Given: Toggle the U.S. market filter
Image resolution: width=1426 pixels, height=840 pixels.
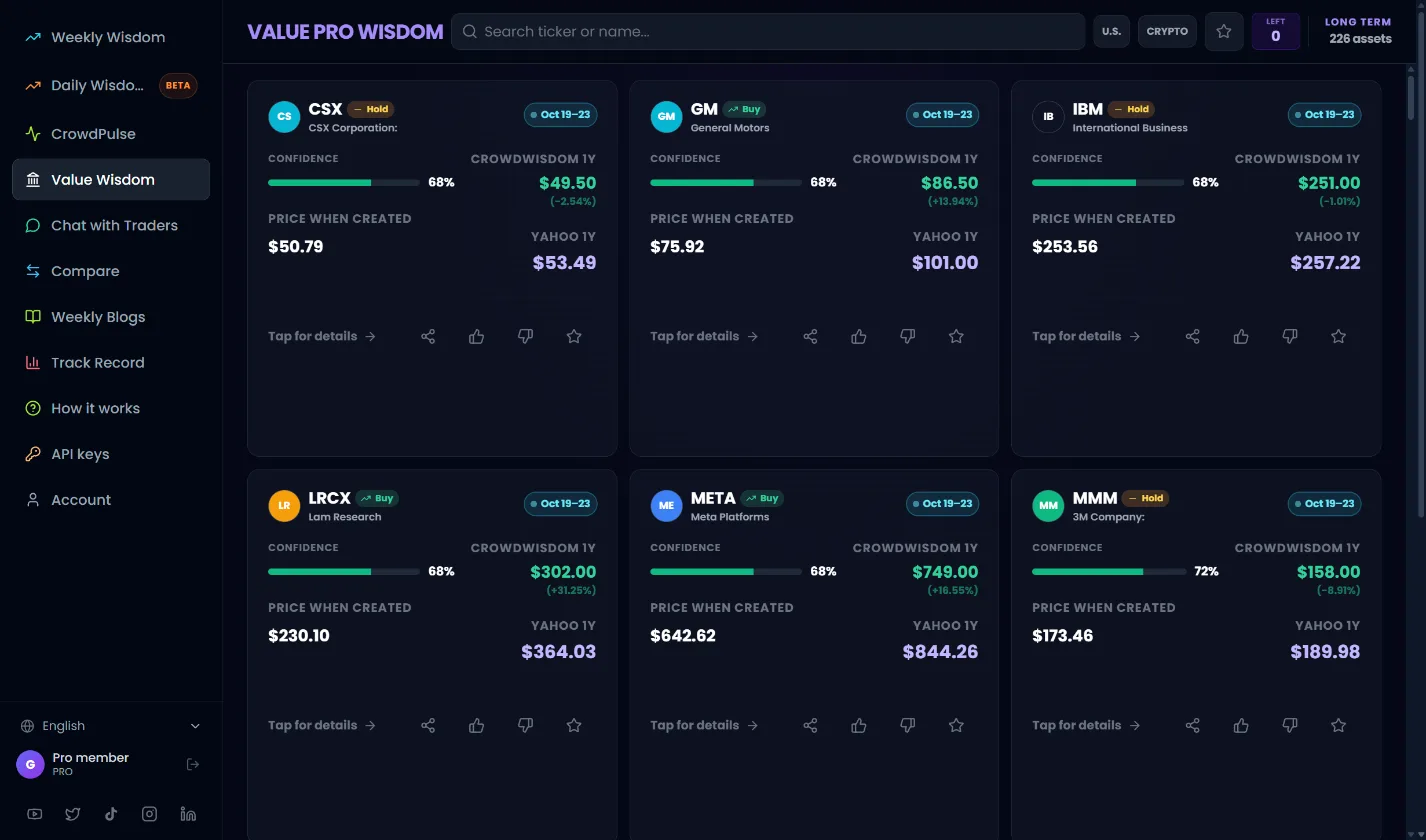Looking at the screenshot, I should tap(1112, 32).
